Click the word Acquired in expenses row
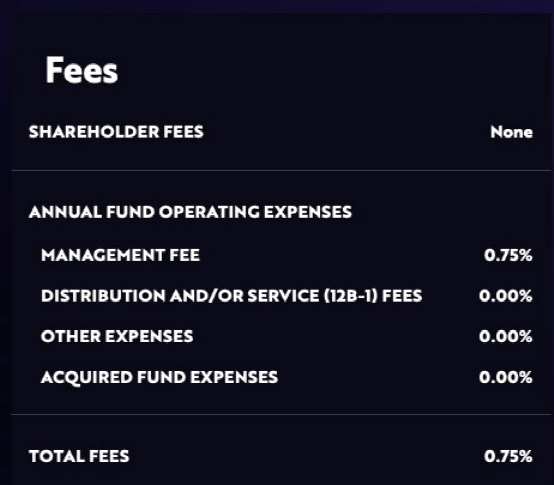 pyautogui.click(x=87, y=377)
